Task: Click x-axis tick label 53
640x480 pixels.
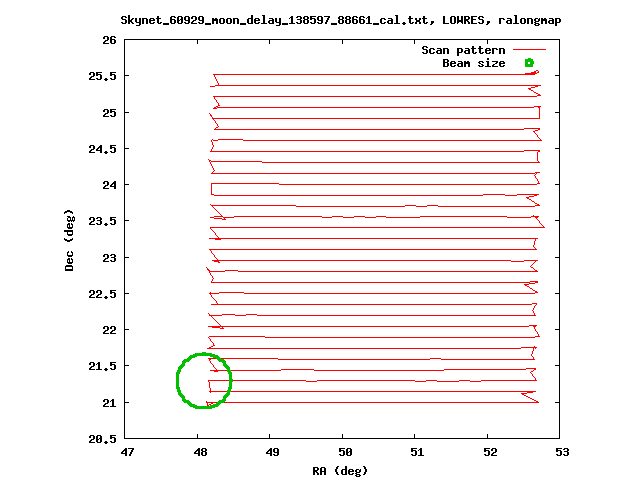Action: click(562, 452)
